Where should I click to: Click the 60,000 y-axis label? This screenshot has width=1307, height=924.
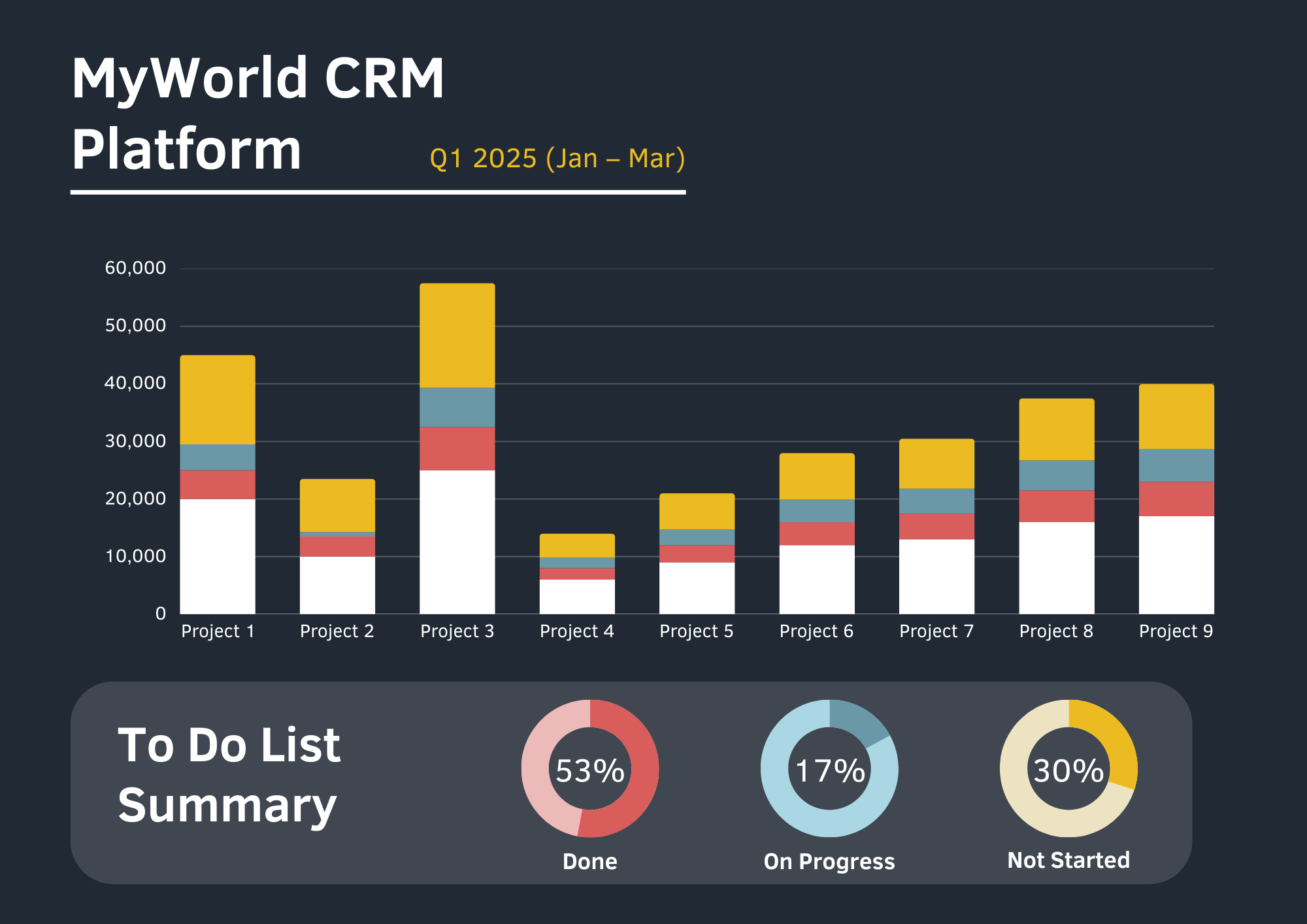point(135,268)
